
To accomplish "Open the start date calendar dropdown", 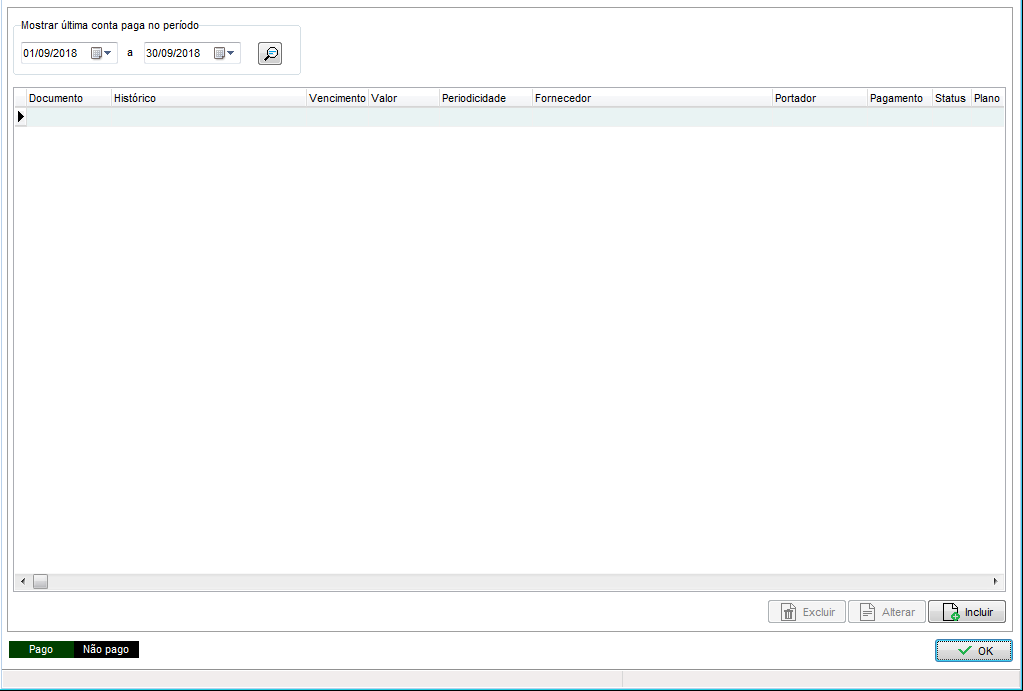I will tap(102, 54).
